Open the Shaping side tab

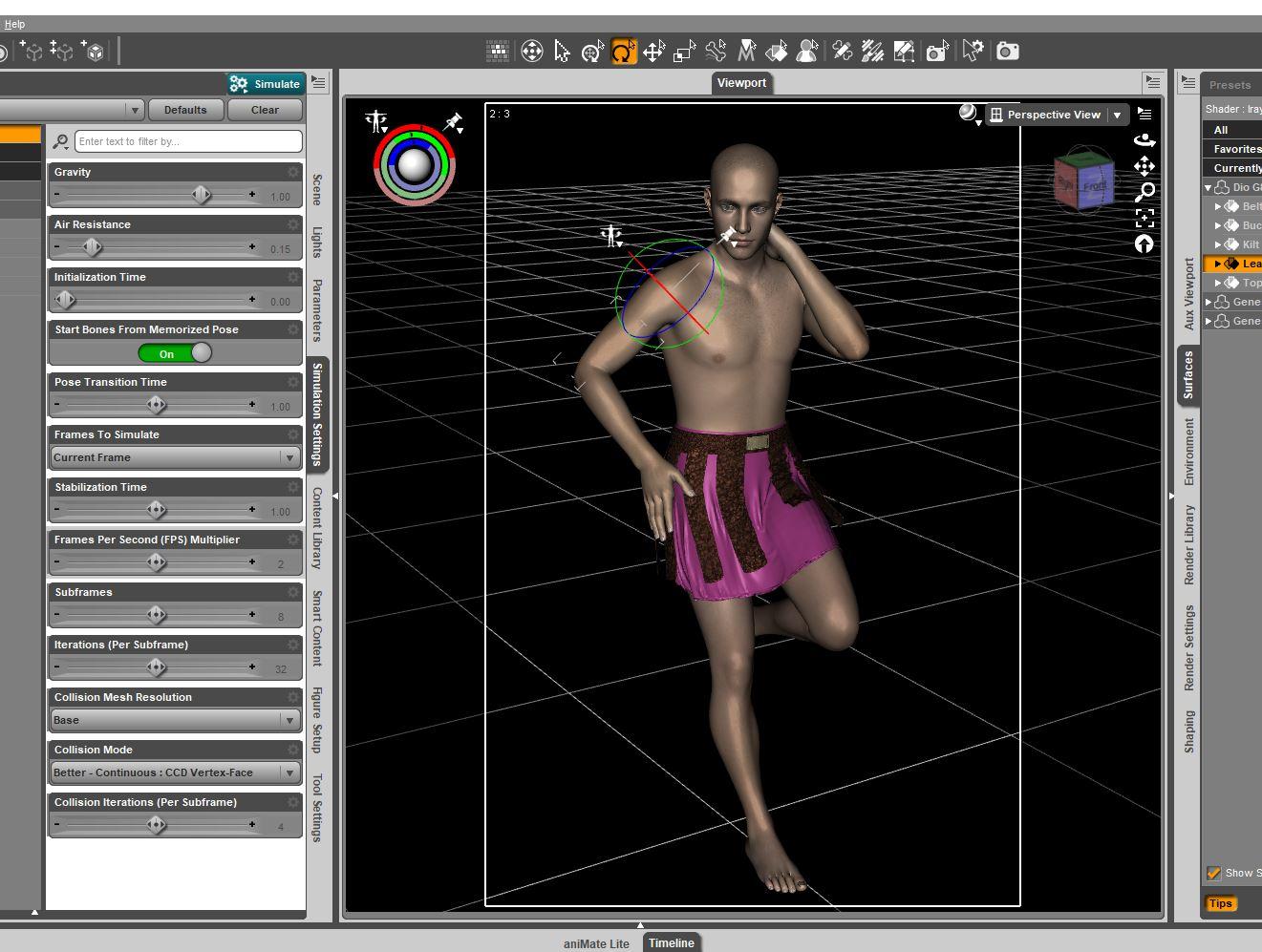point(1189,730)
